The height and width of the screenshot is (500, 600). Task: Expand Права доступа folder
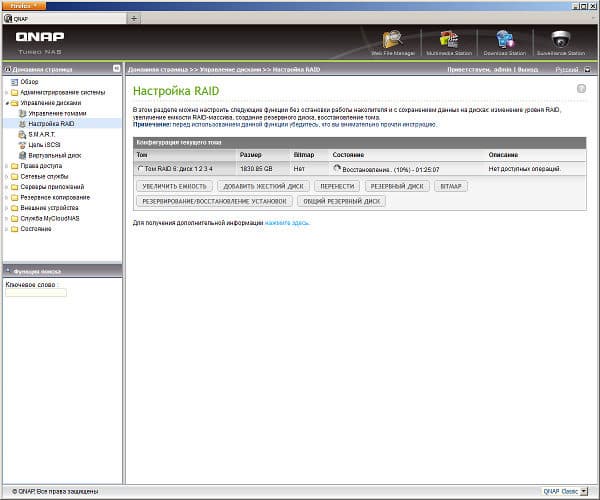point(7,166)
